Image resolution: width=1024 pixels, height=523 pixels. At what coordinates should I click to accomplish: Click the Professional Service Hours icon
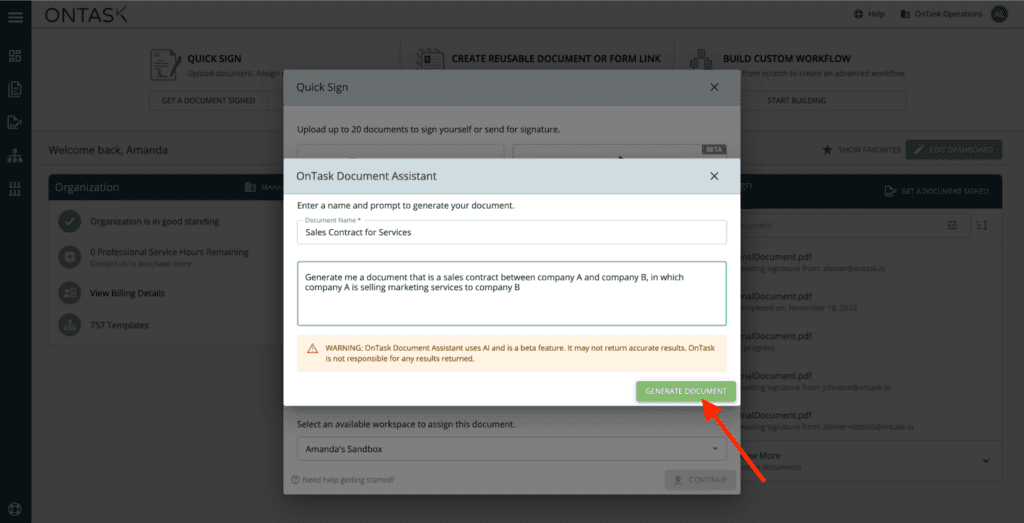69,257
